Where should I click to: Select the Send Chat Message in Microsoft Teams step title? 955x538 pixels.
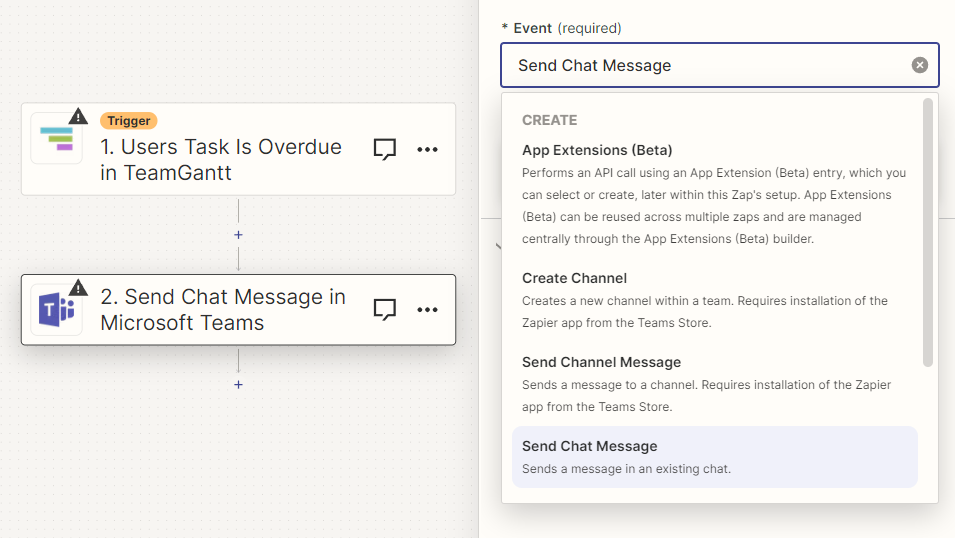pos(223,310)
